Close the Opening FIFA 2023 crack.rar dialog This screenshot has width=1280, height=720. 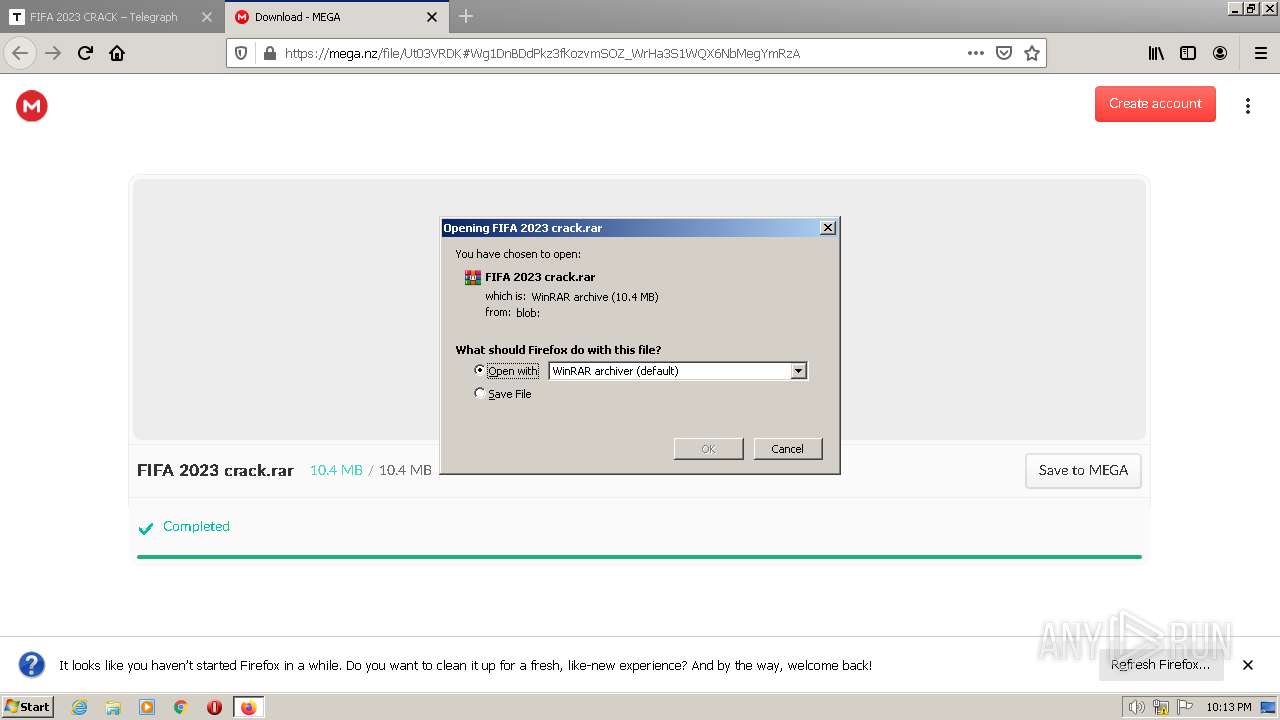coord(828,228)
